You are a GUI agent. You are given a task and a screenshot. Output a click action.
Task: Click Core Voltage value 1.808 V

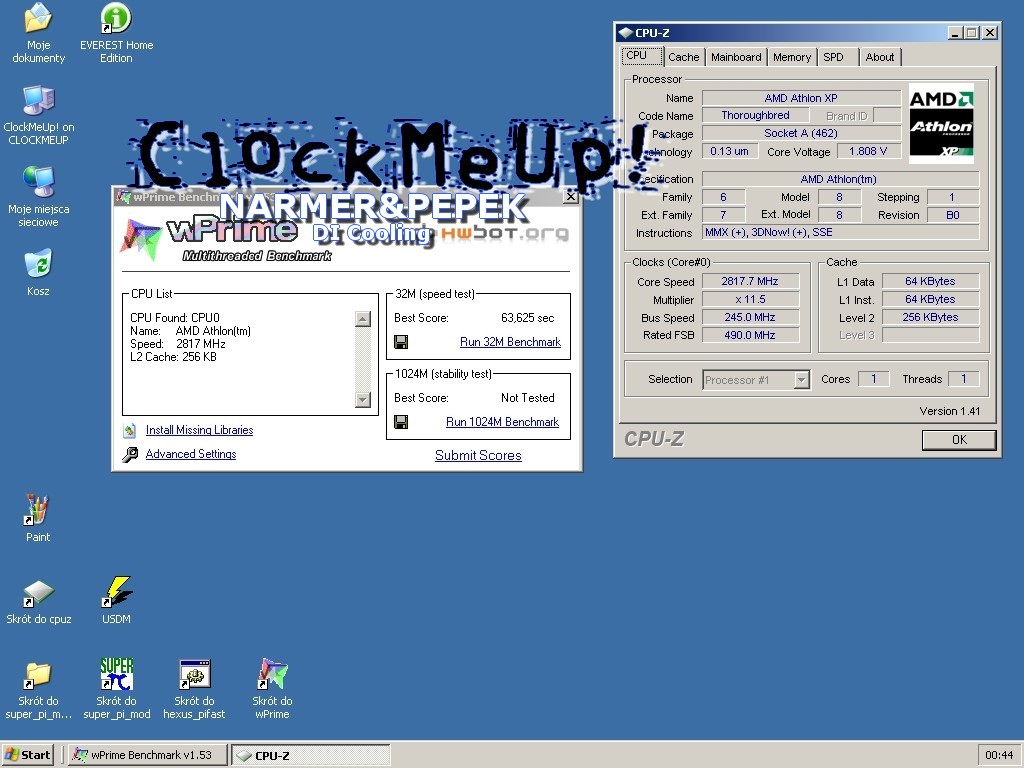click(x=868, y=152)
